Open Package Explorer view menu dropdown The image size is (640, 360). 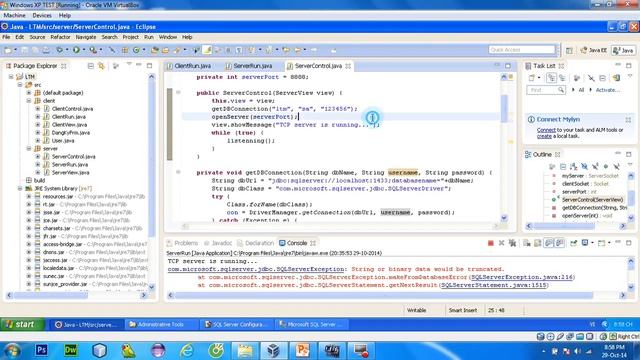coord(129,65)
